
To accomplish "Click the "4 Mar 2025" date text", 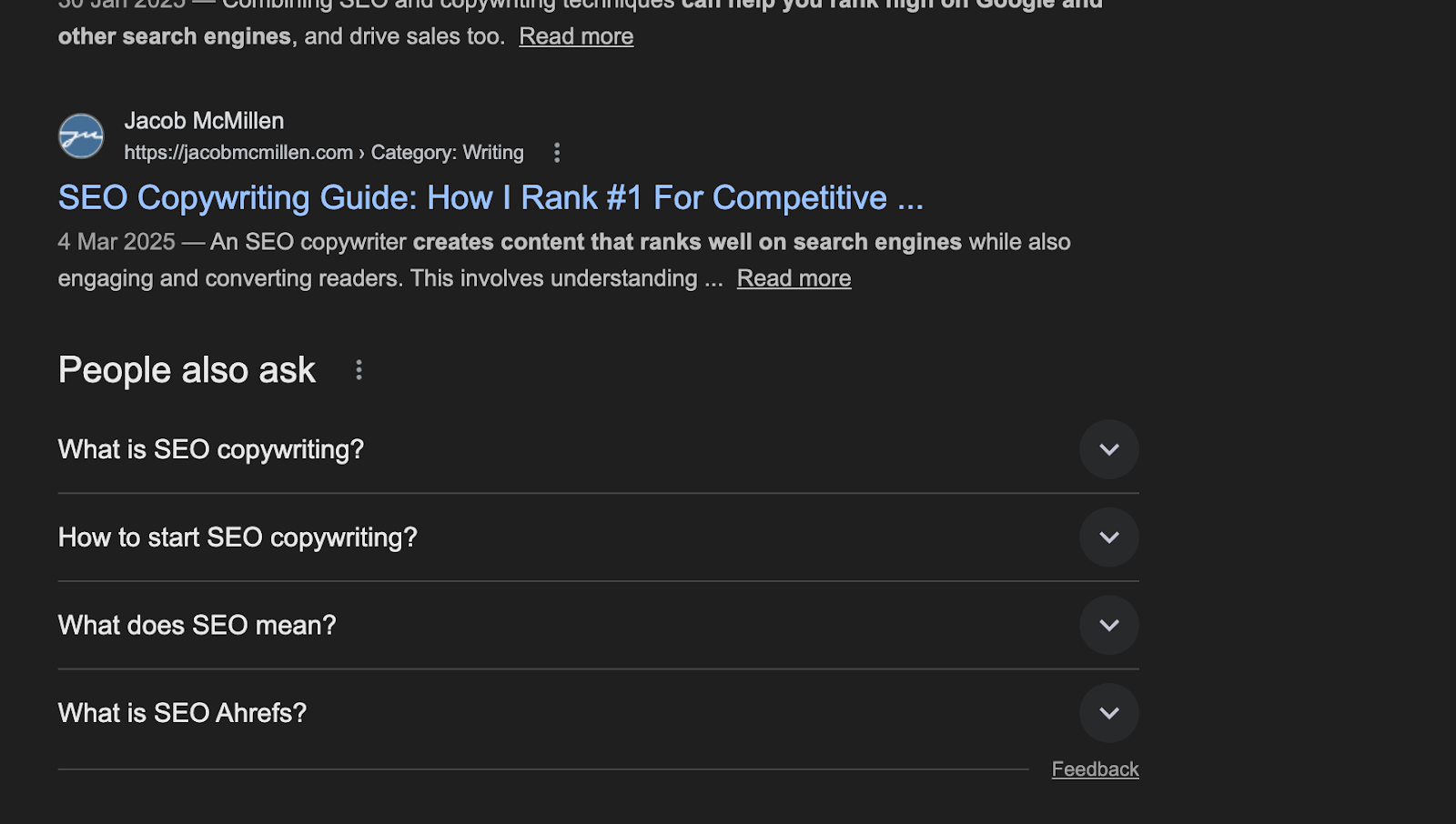I will click(x=116, y=242).
